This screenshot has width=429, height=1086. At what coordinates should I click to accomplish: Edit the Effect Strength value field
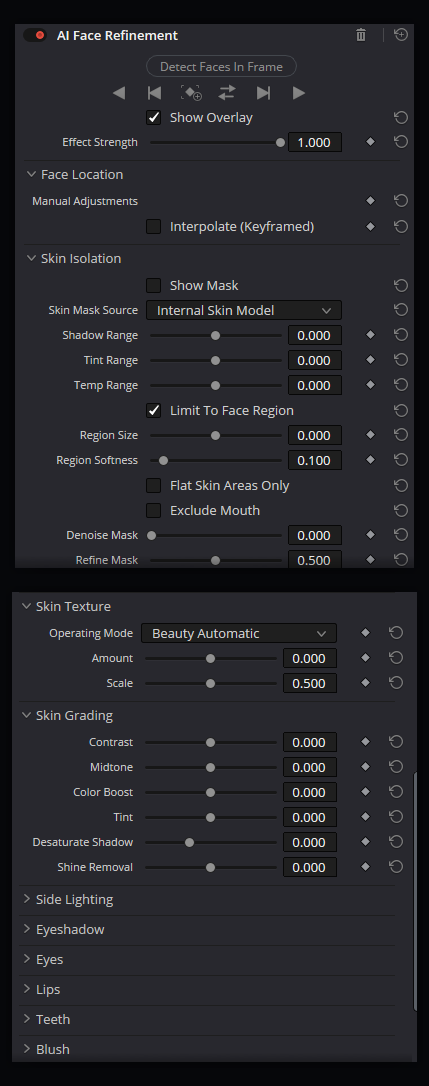click(315, 143)
